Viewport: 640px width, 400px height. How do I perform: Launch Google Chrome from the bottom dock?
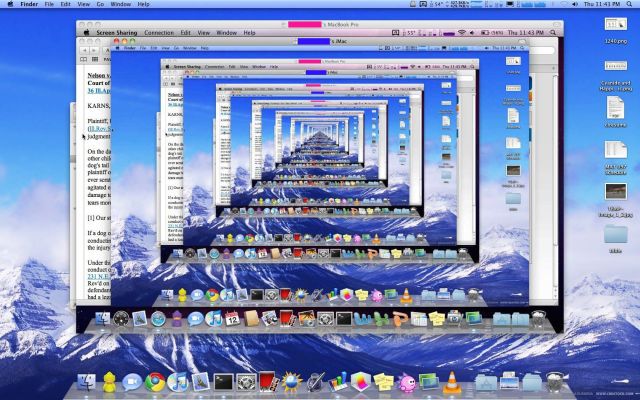tap(155, 382)
